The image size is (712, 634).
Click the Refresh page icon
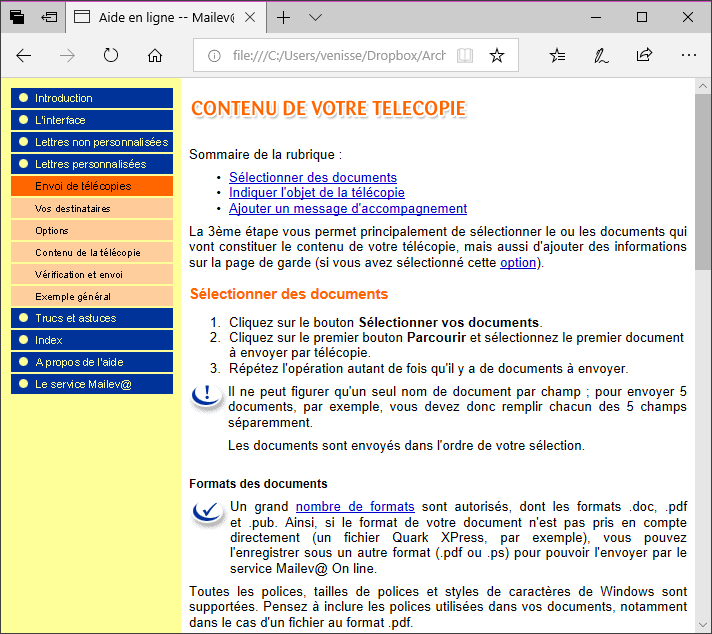pos(111,56)
